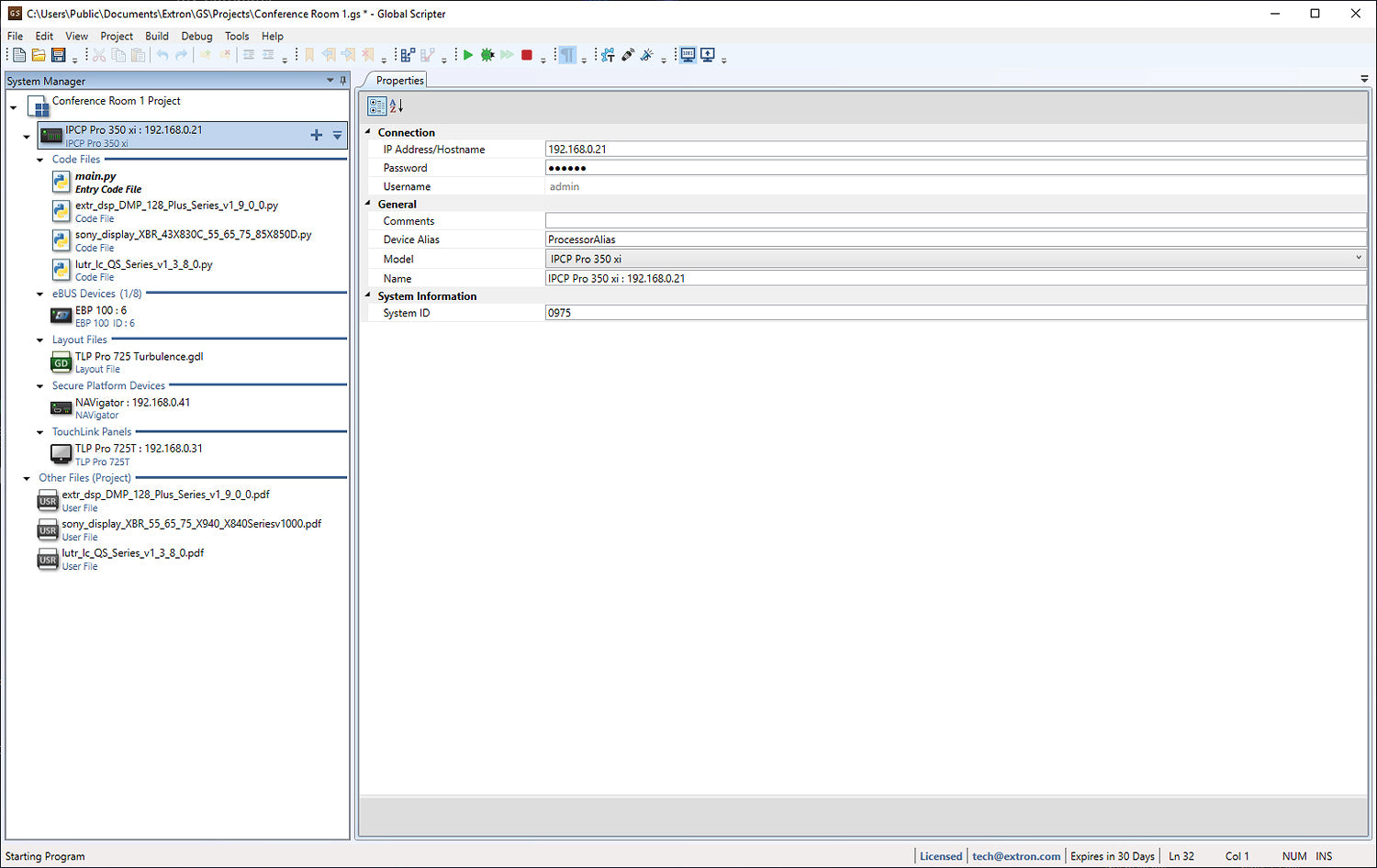Click the monitor icon with upload arrow
Image resolution: width=1377 pixels, height=868 pixels.
coord(708,55)
